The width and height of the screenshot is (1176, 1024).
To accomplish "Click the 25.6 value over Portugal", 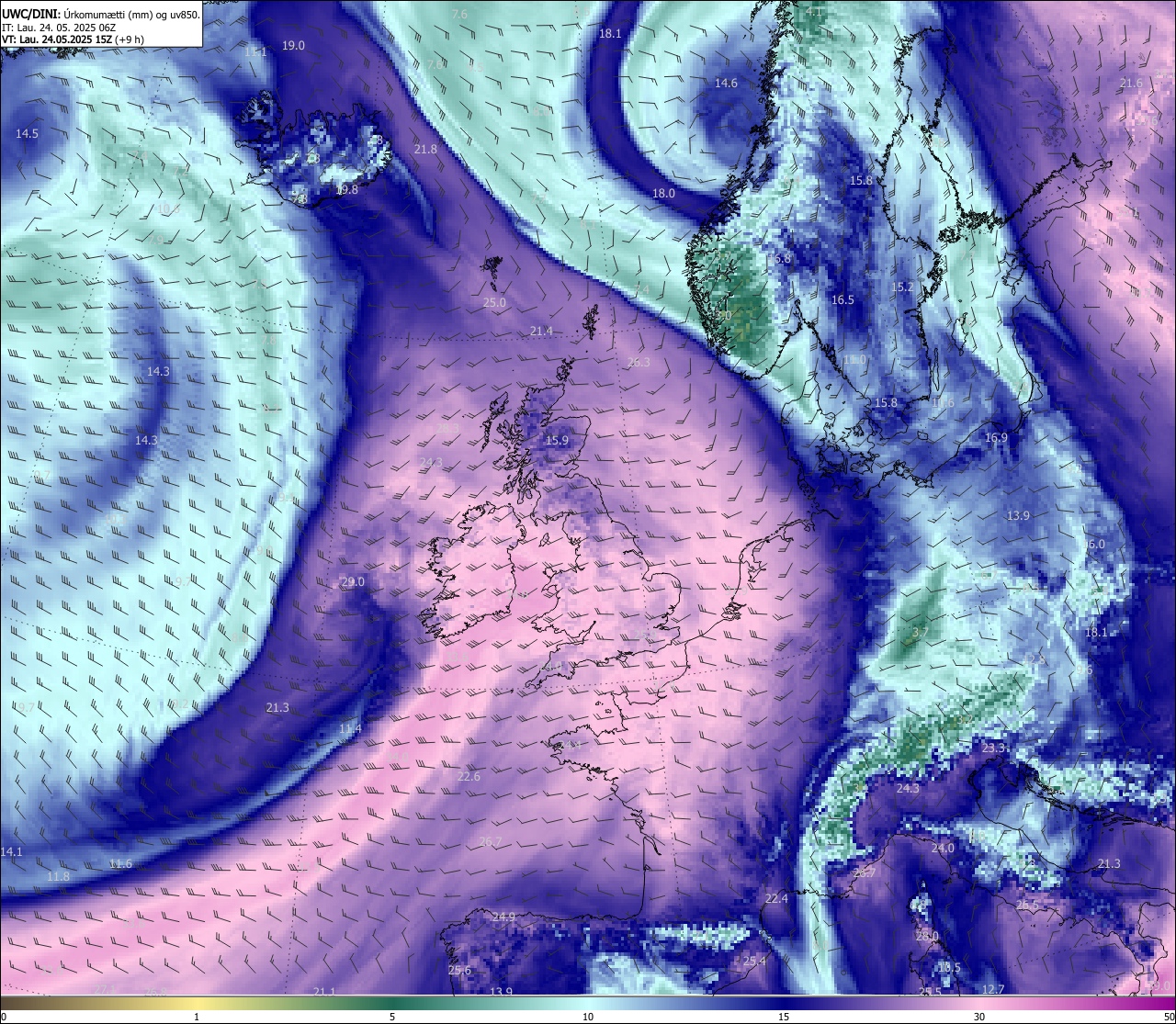I will click(459, 971).
